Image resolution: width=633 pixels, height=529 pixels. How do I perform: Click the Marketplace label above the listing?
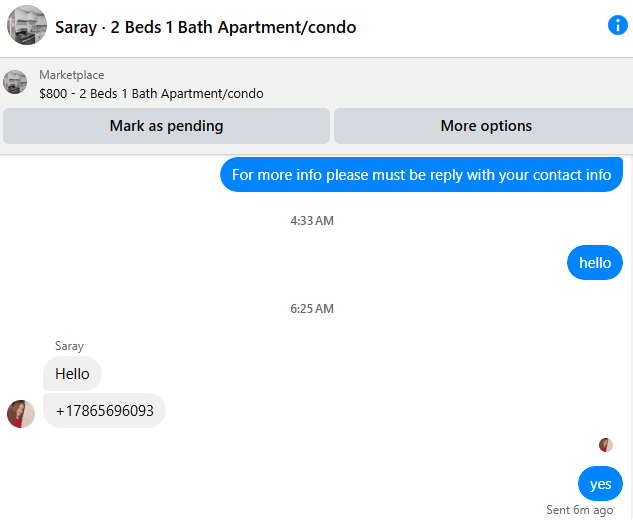(71, 75)
